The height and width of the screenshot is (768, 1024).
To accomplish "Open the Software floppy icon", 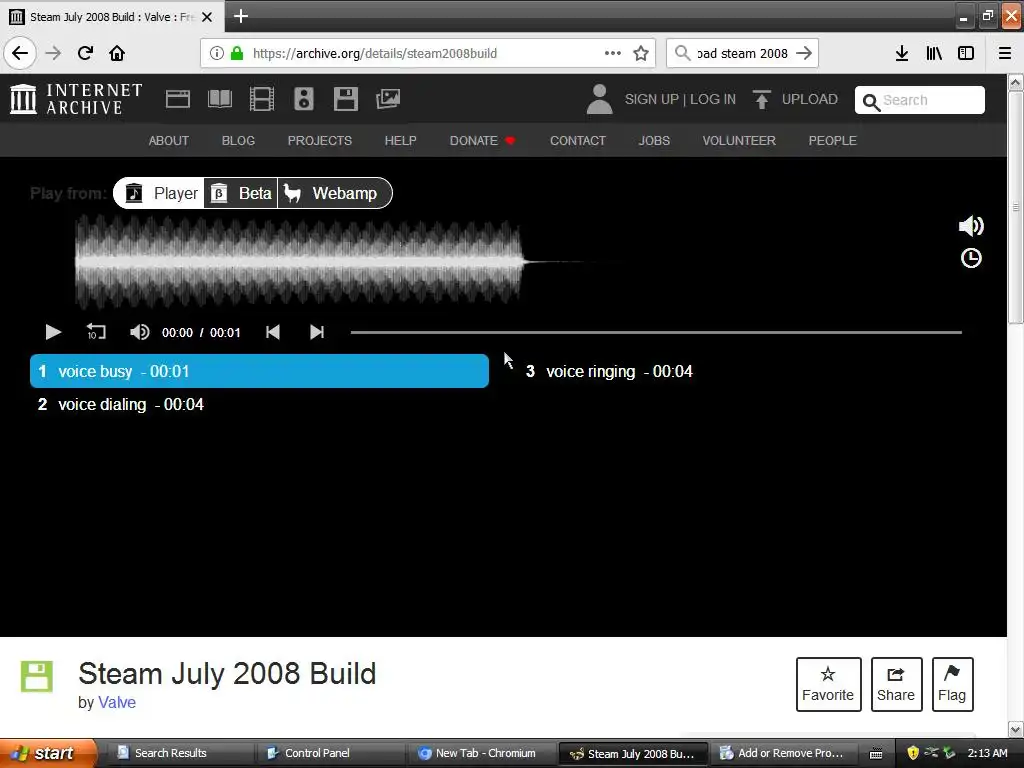I will [345, 99].
